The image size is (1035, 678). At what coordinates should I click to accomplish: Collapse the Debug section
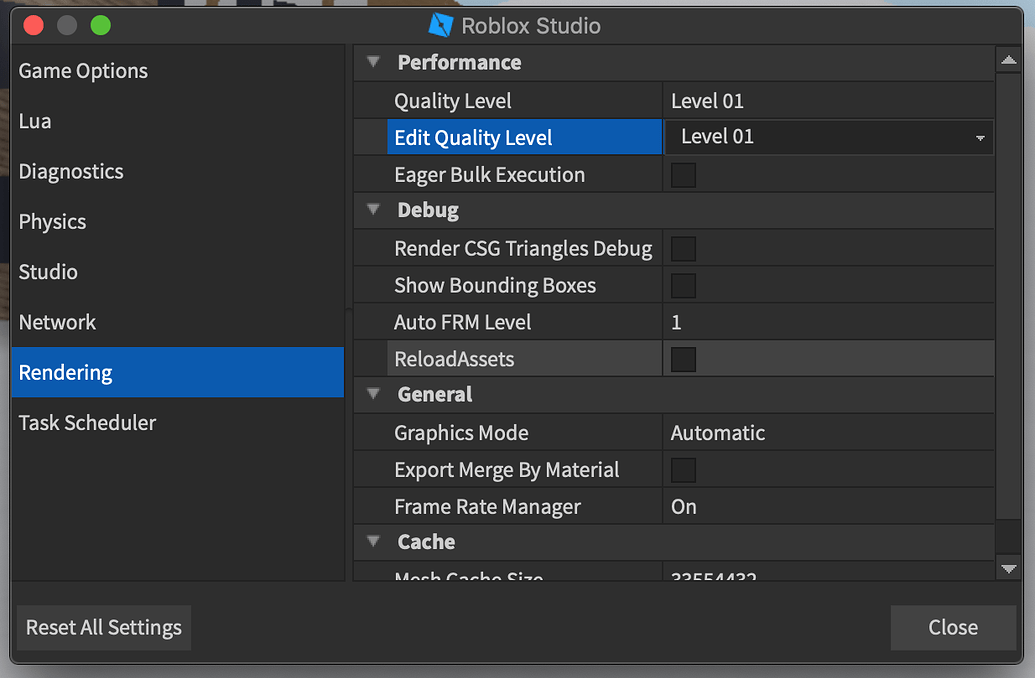point(374,210)
